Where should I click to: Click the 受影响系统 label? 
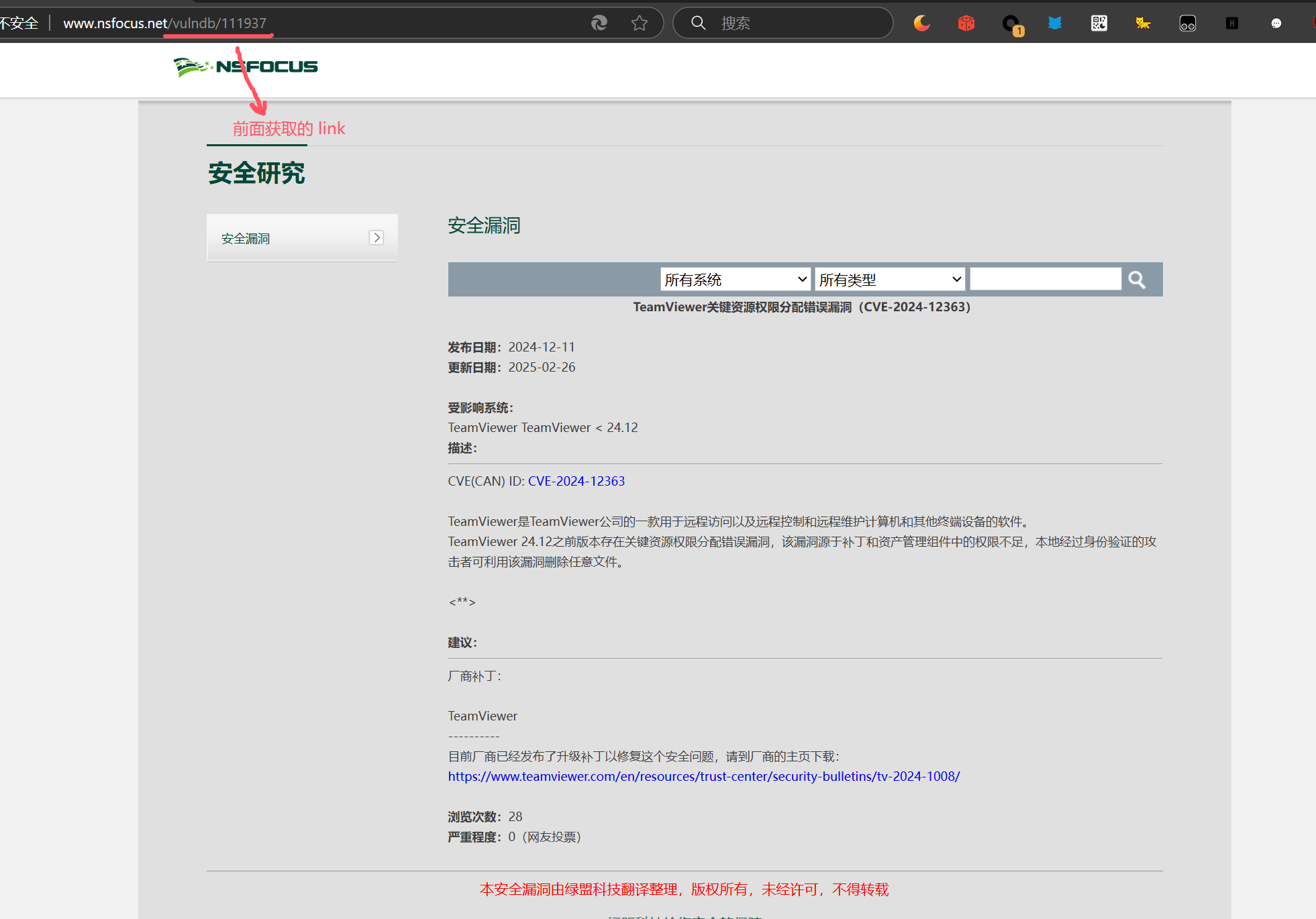click(x=480, y=407)
